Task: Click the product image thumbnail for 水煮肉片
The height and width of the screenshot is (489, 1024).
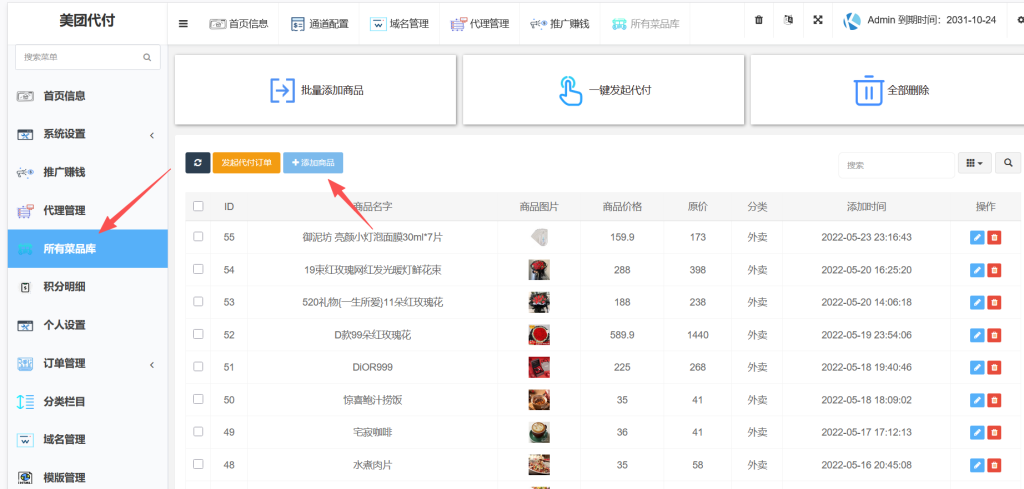Action: point(539,465)
